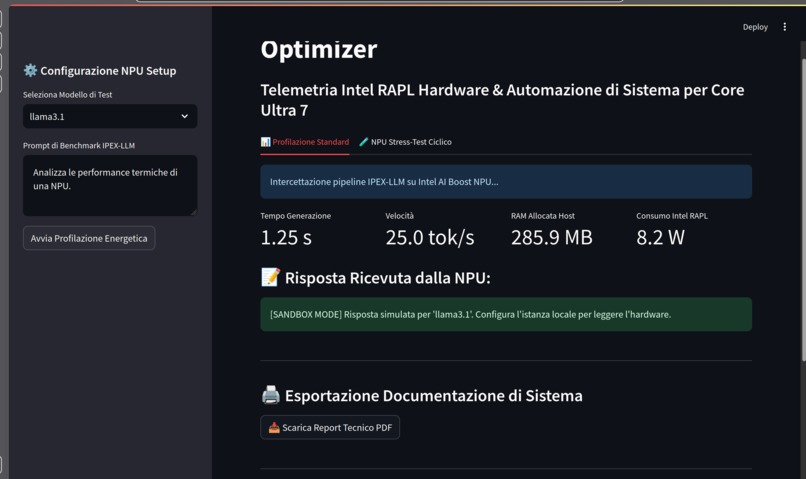806x479 pixels.
Task: Click the Telemetria Intel RAPL Hardware subtitle
Action: click(x=502, y=100)
